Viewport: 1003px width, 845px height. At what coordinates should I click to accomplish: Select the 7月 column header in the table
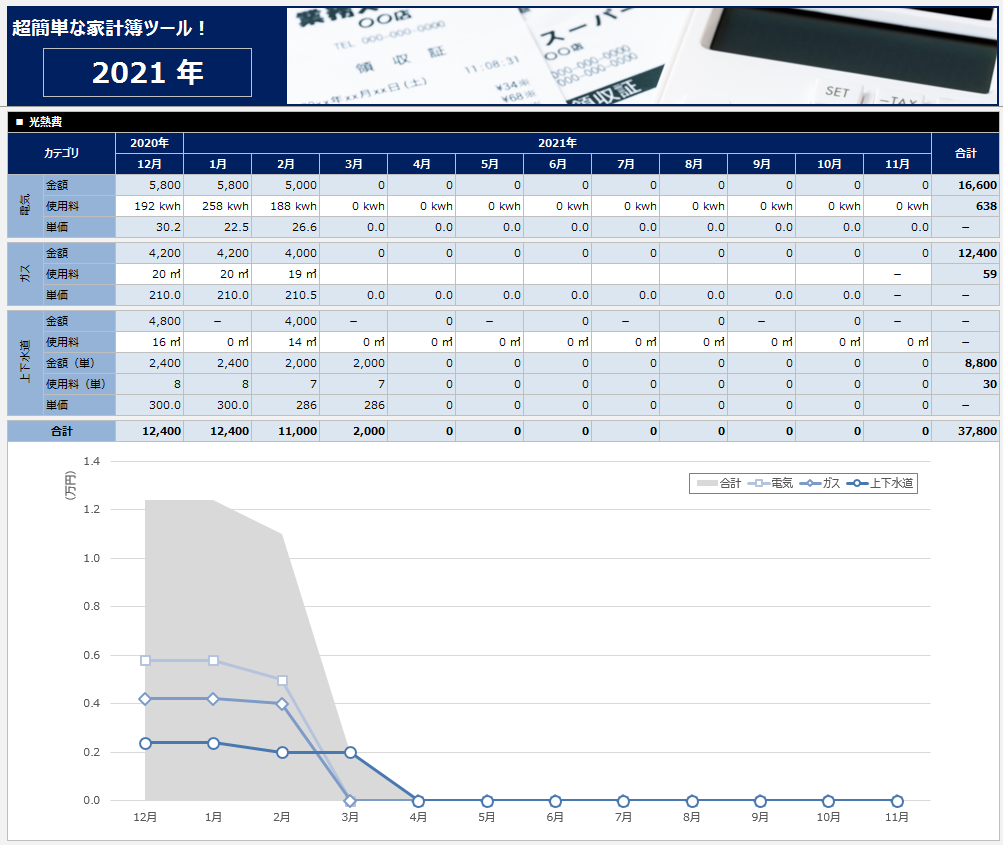[x=626, y=164]
